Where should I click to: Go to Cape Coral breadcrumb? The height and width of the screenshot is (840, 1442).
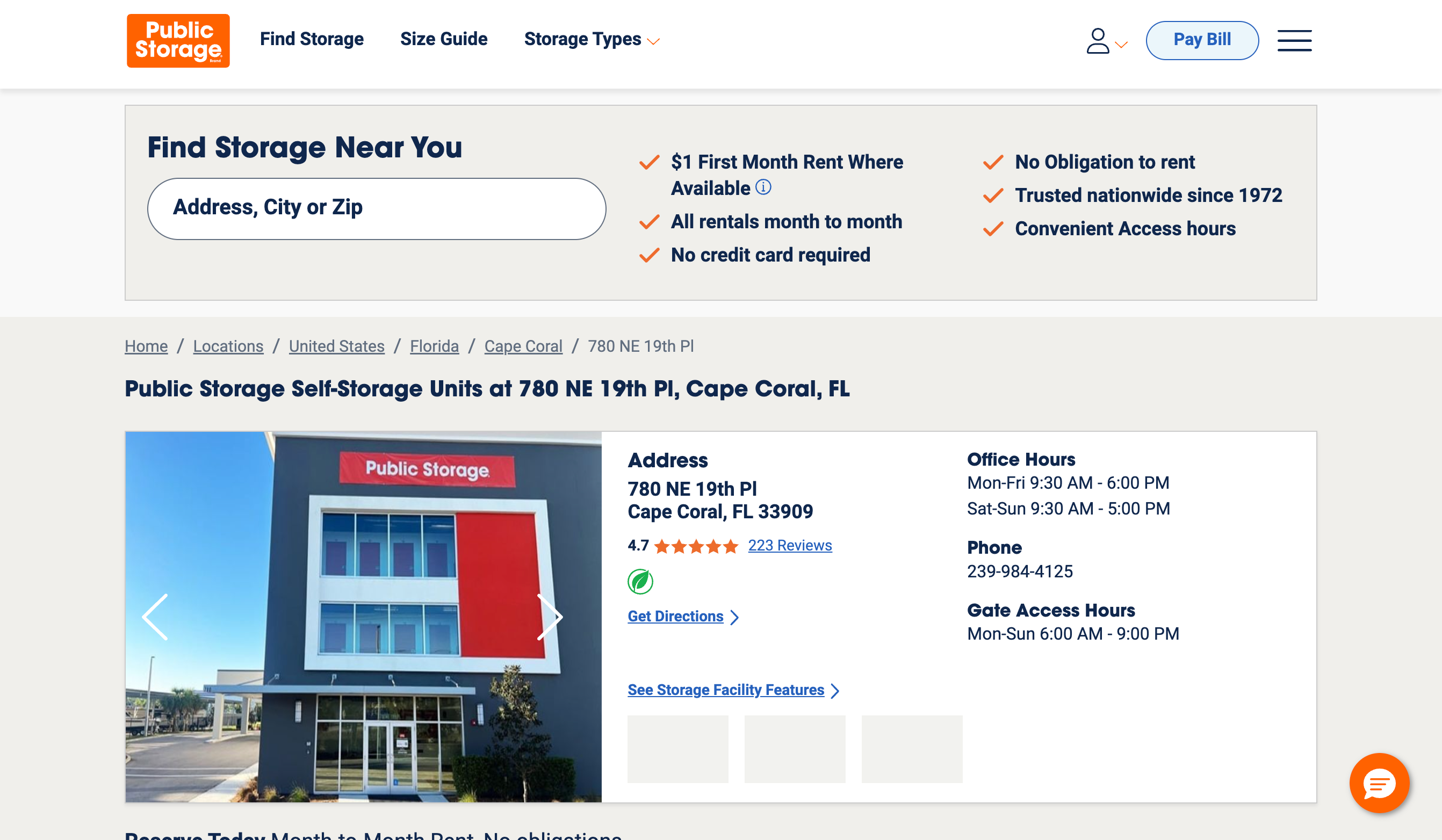[523, 346]
